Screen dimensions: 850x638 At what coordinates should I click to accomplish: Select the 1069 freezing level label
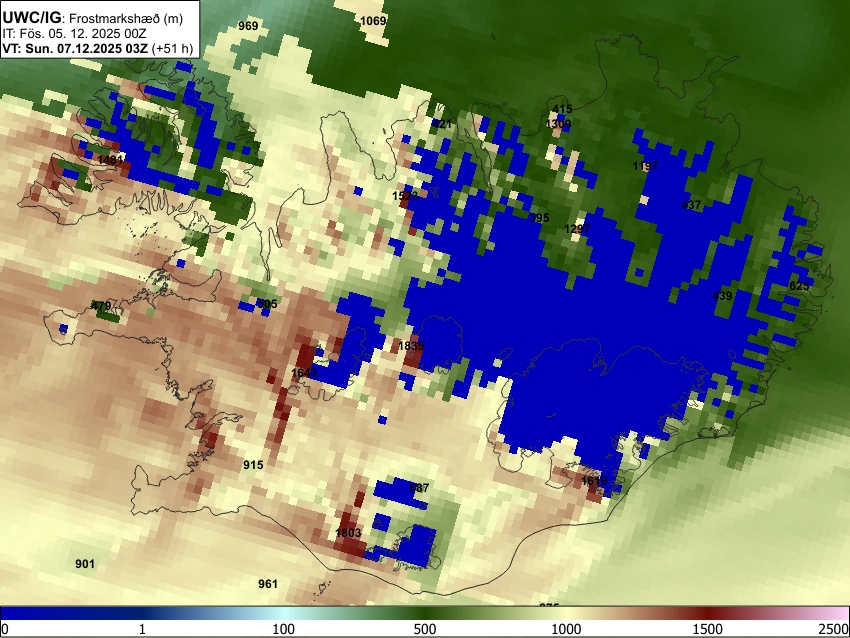click(x=373, y=21)
